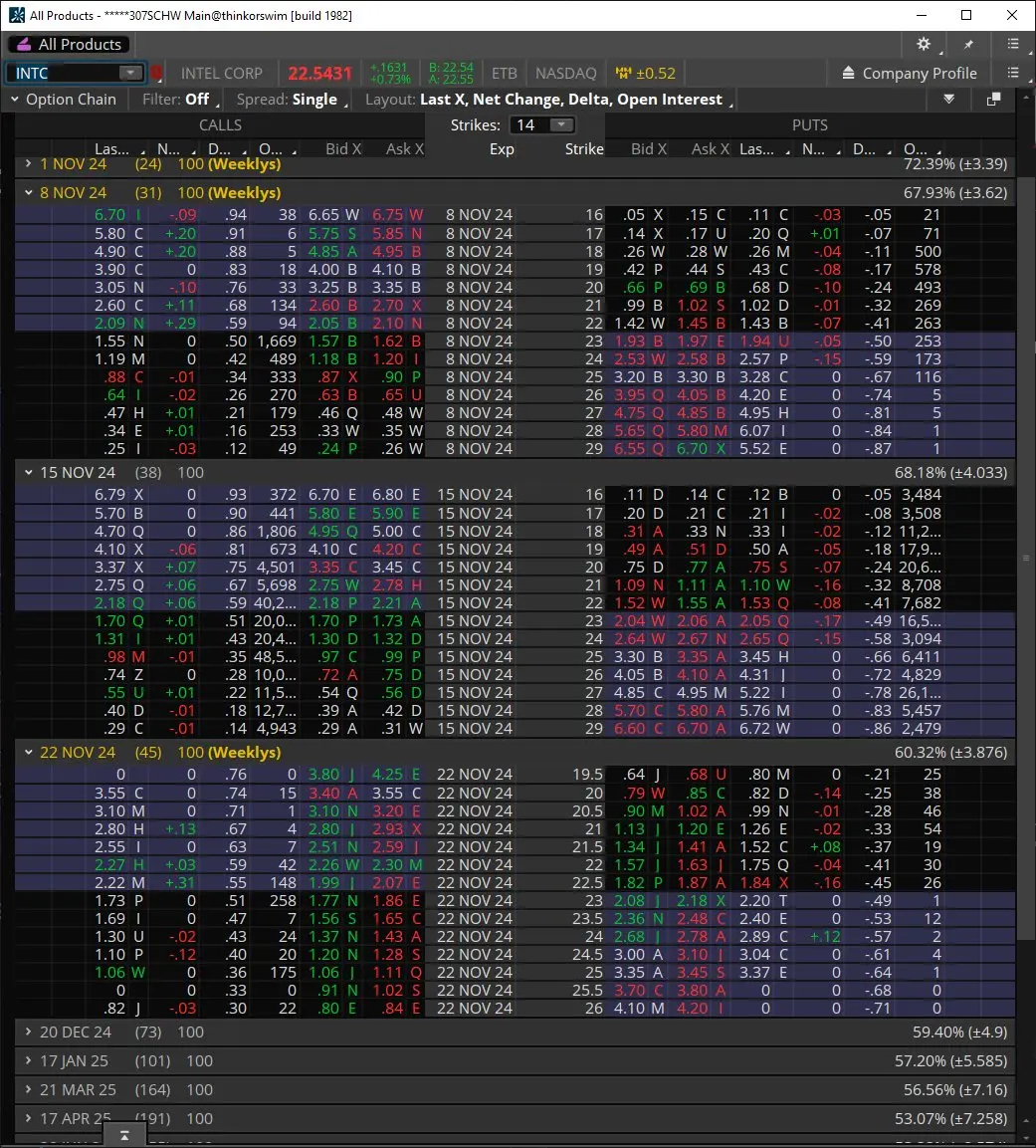This screenshot has height=1148, width=1036.
Task: Collapse the 8 NOV 24 expiration row
Action: (28, 192)
